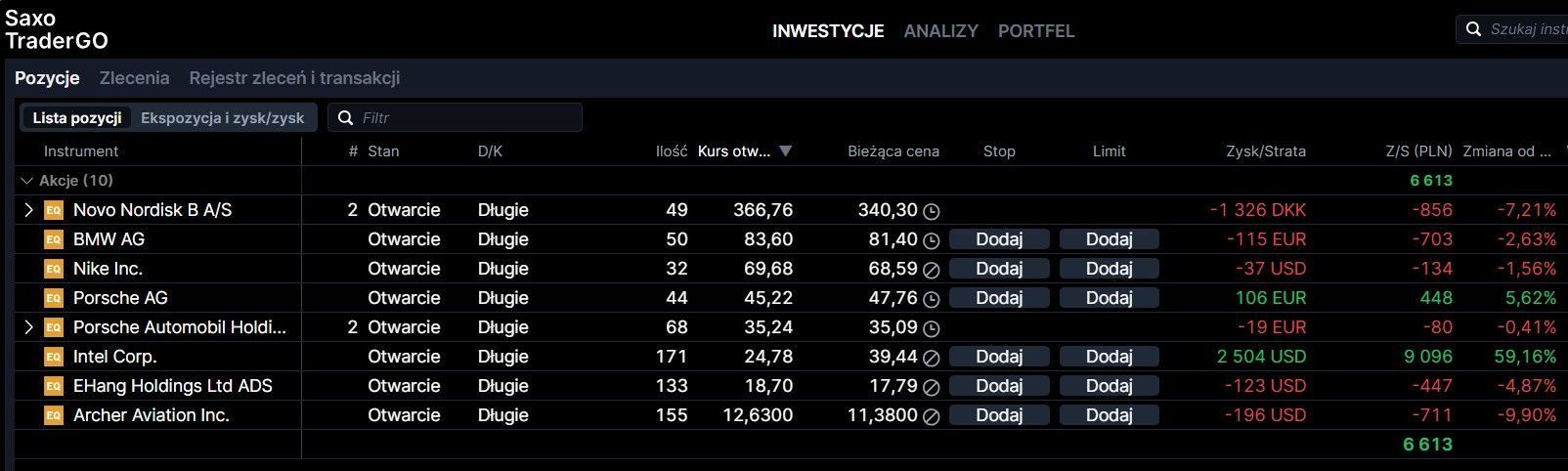Screen dimensions: 1568x471
Task: Add a Stop order for Intel Corp.
Action: point(999,357)
